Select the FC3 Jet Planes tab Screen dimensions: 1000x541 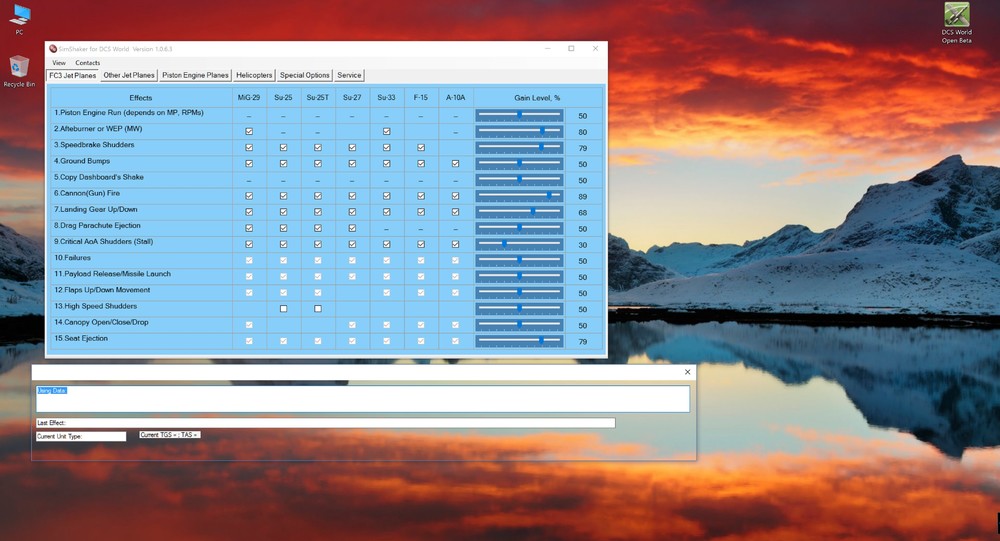point(73,75)
